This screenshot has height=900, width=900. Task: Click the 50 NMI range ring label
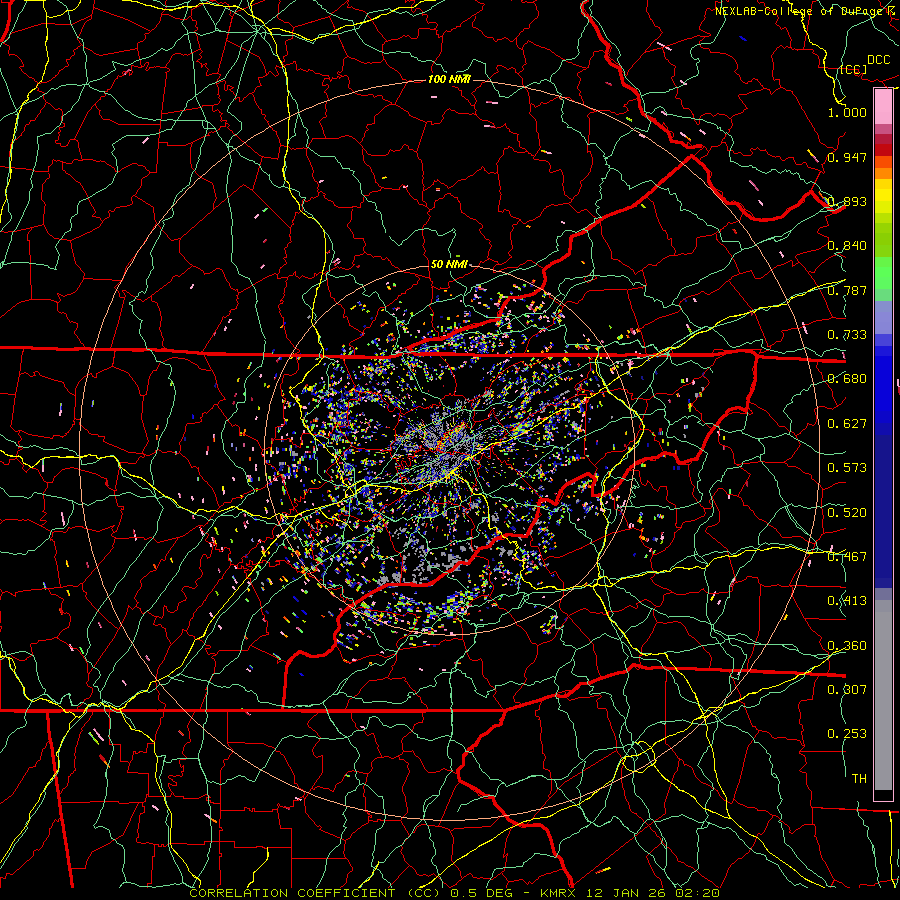(x=449, y=264)
